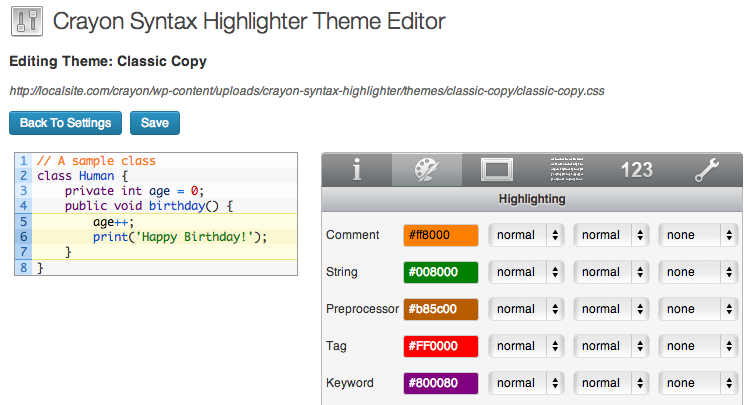754x405 pixels.
Task: Click 'age++;' code line
Action: 113,222
